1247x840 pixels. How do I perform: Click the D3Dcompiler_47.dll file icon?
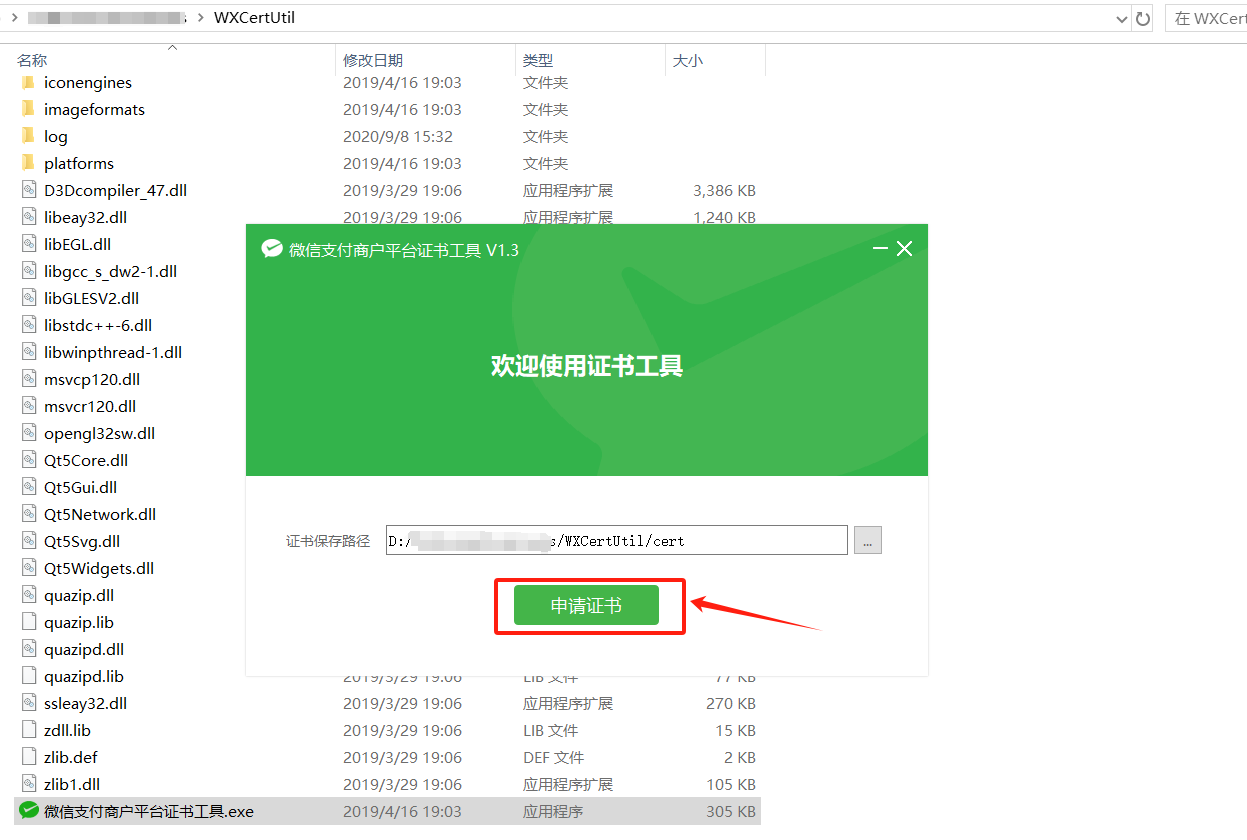[28, 190]
